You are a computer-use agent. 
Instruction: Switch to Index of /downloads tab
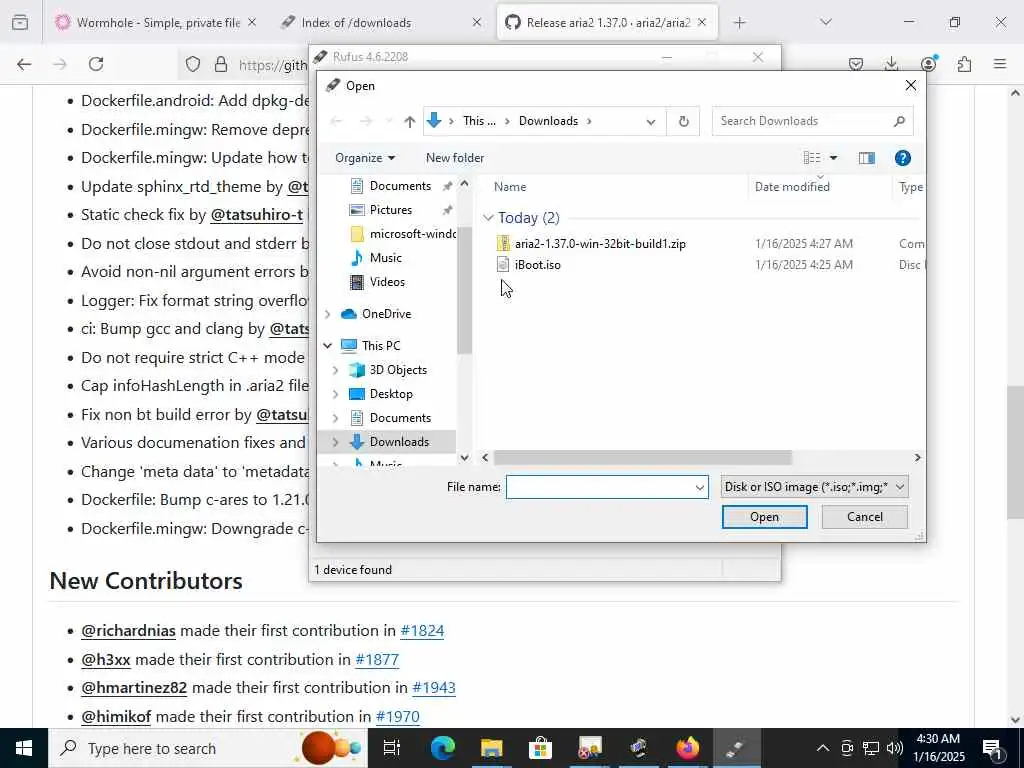(380, 23)
